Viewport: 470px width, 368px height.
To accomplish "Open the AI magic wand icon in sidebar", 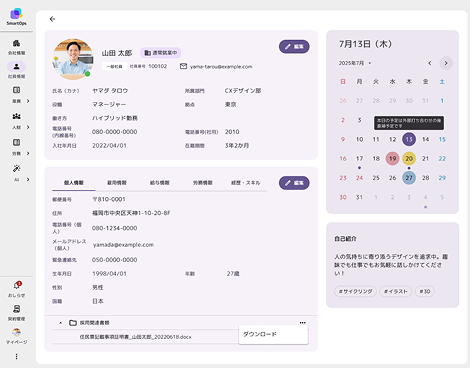I will tap(16, 168).
